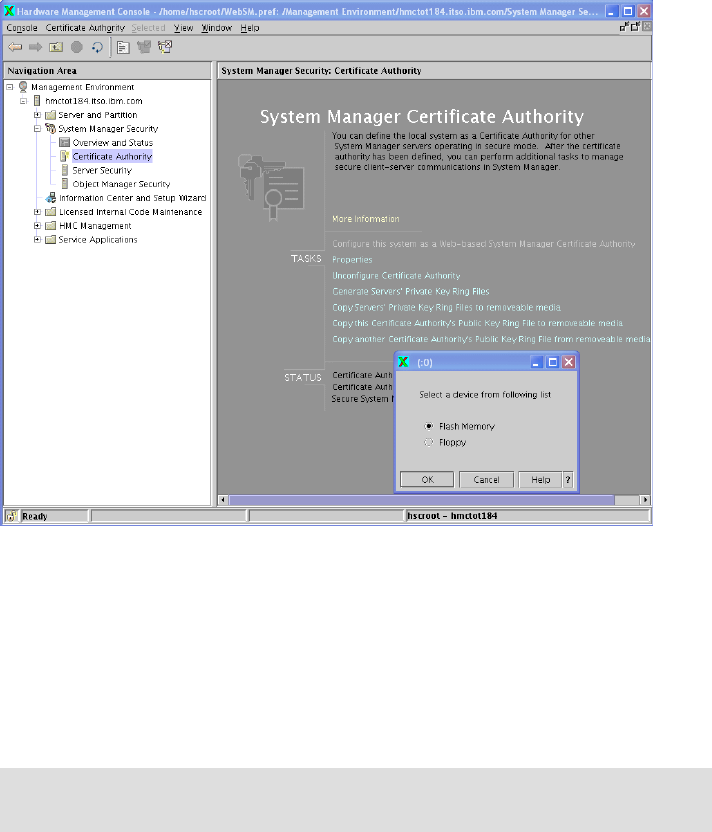Click the Stop loading toolbar icon
This screenshot has width=712, height=832.
(77, 47)
